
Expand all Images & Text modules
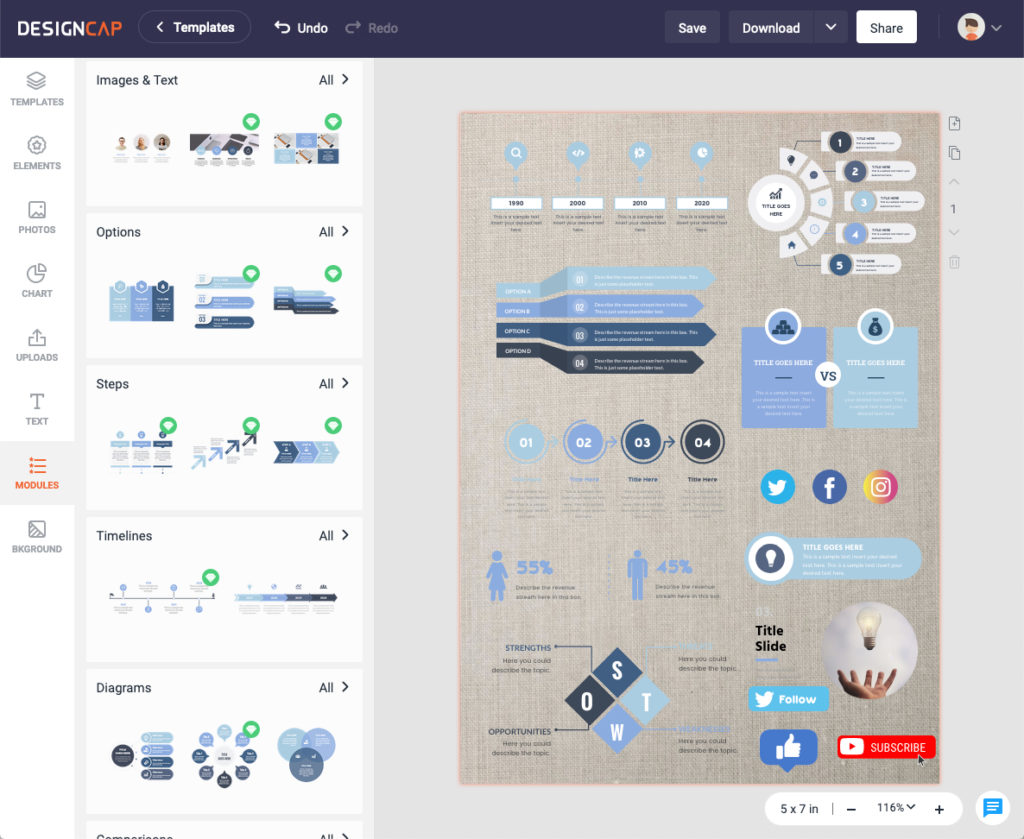tap(334, 80)
